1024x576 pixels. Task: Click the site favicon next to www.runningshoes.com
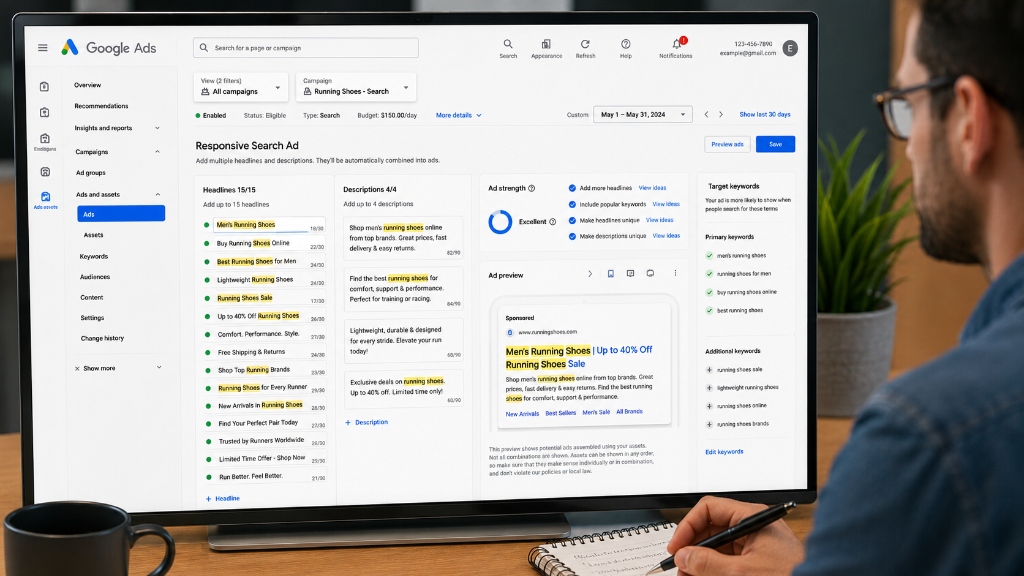(x=510, y=332)
